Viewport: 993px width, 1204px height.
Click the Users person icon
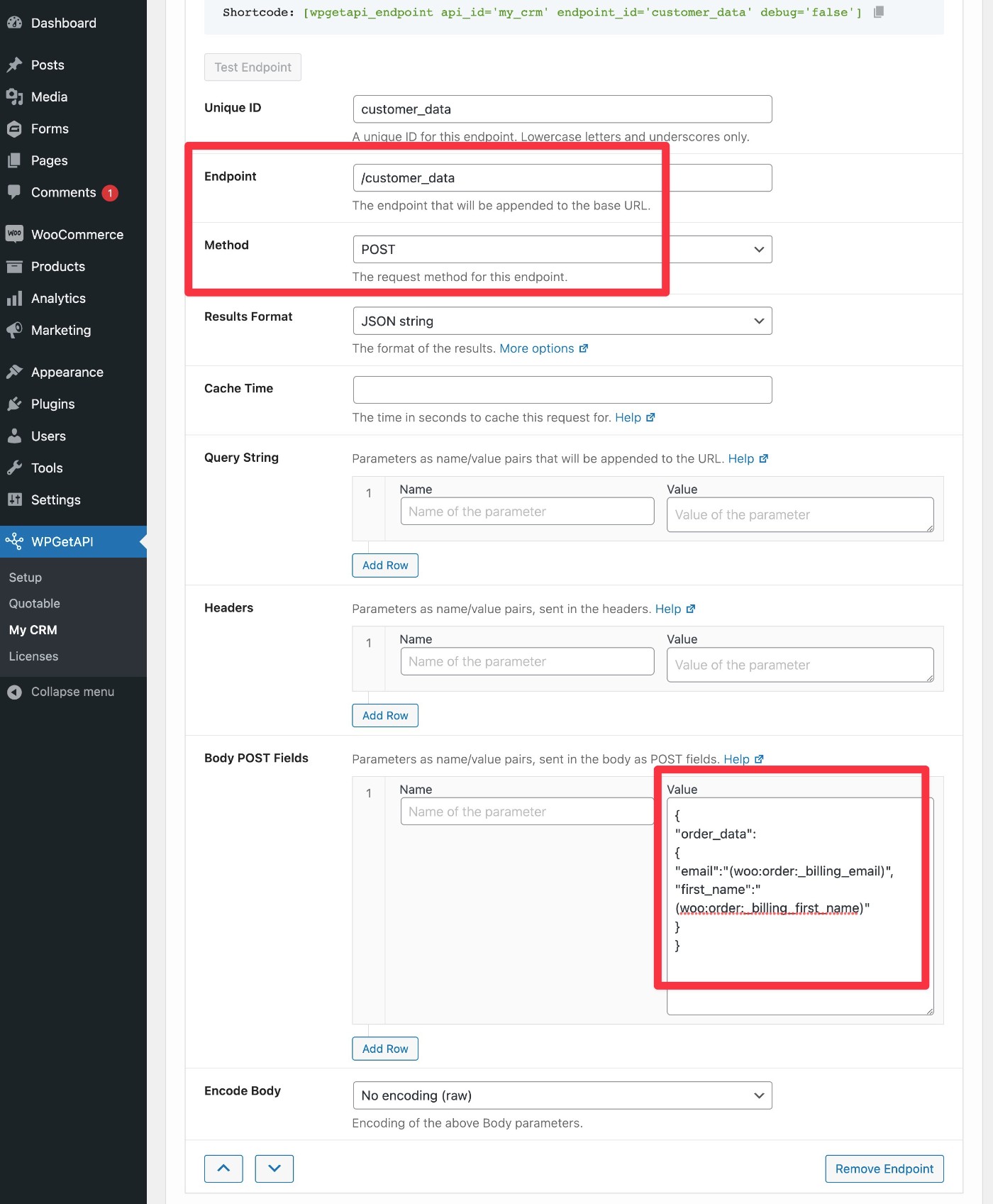point(14,436)
